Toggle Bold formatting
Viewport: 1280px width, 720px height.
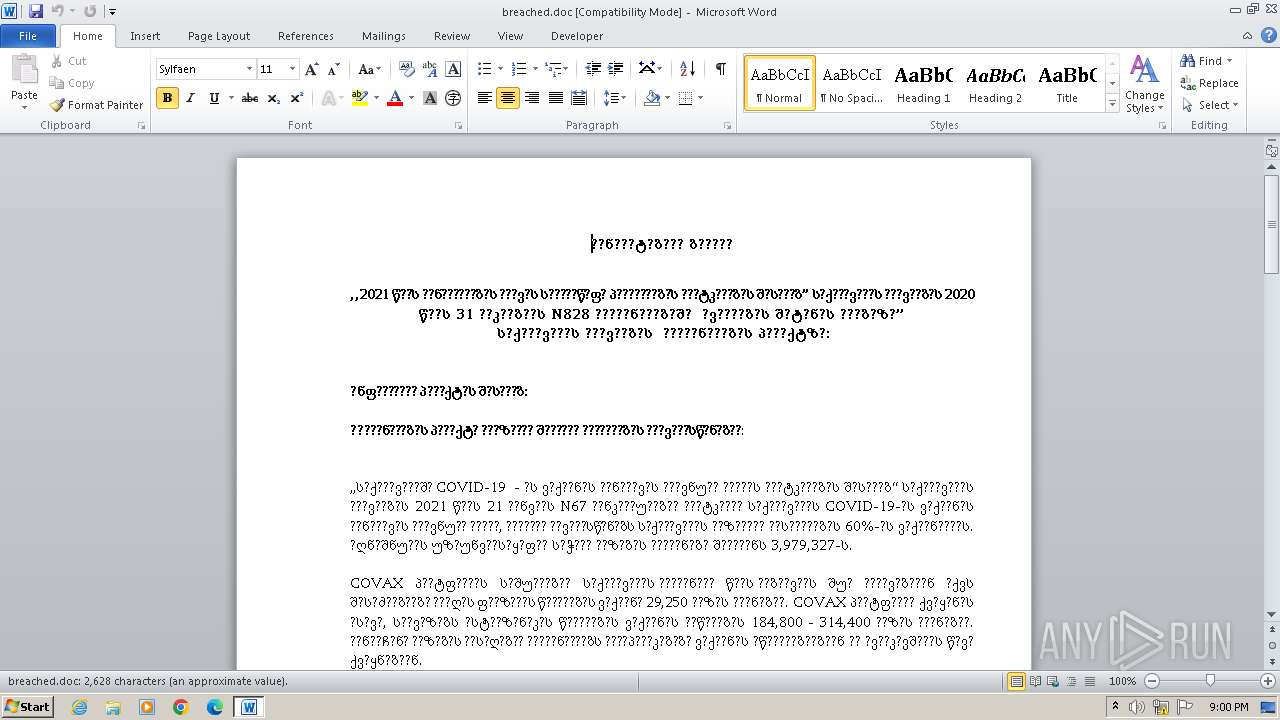[x=167, y=98]
